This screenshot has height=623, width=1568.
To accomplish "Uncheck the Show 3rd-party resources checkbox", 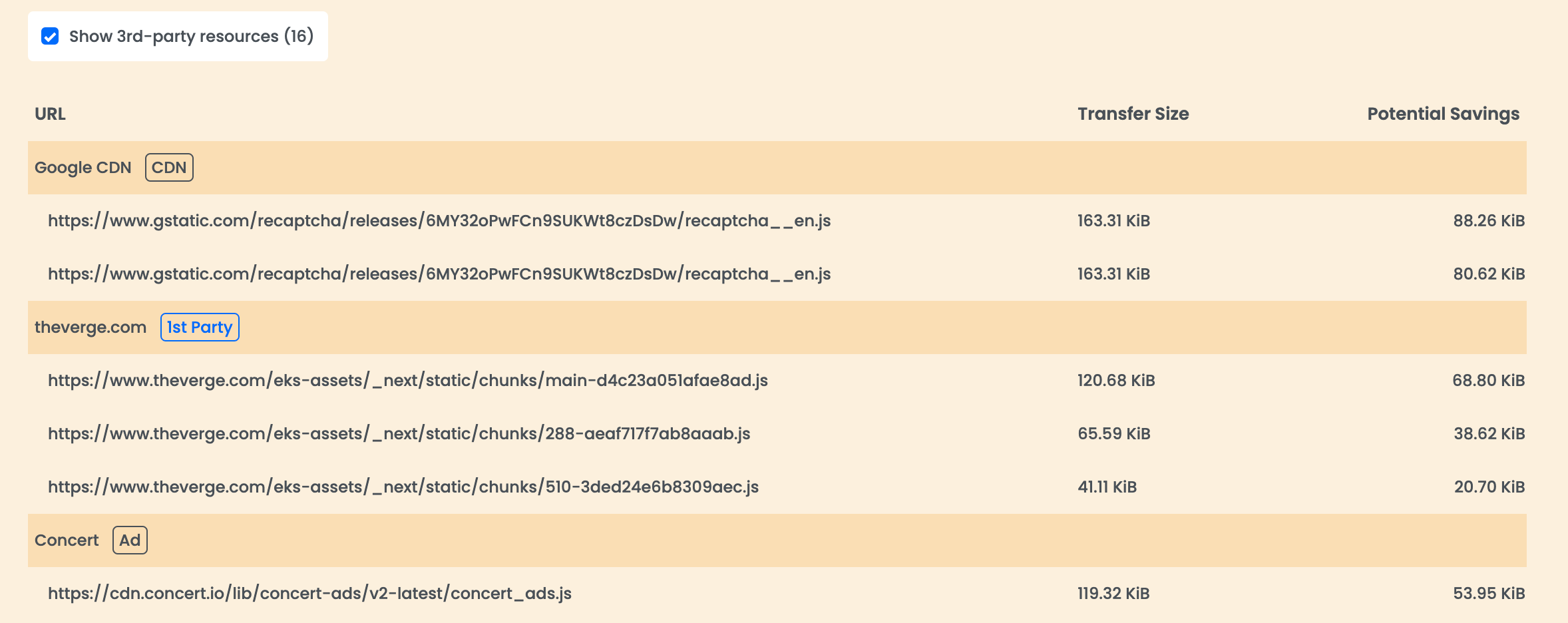I will coord(50,36).
